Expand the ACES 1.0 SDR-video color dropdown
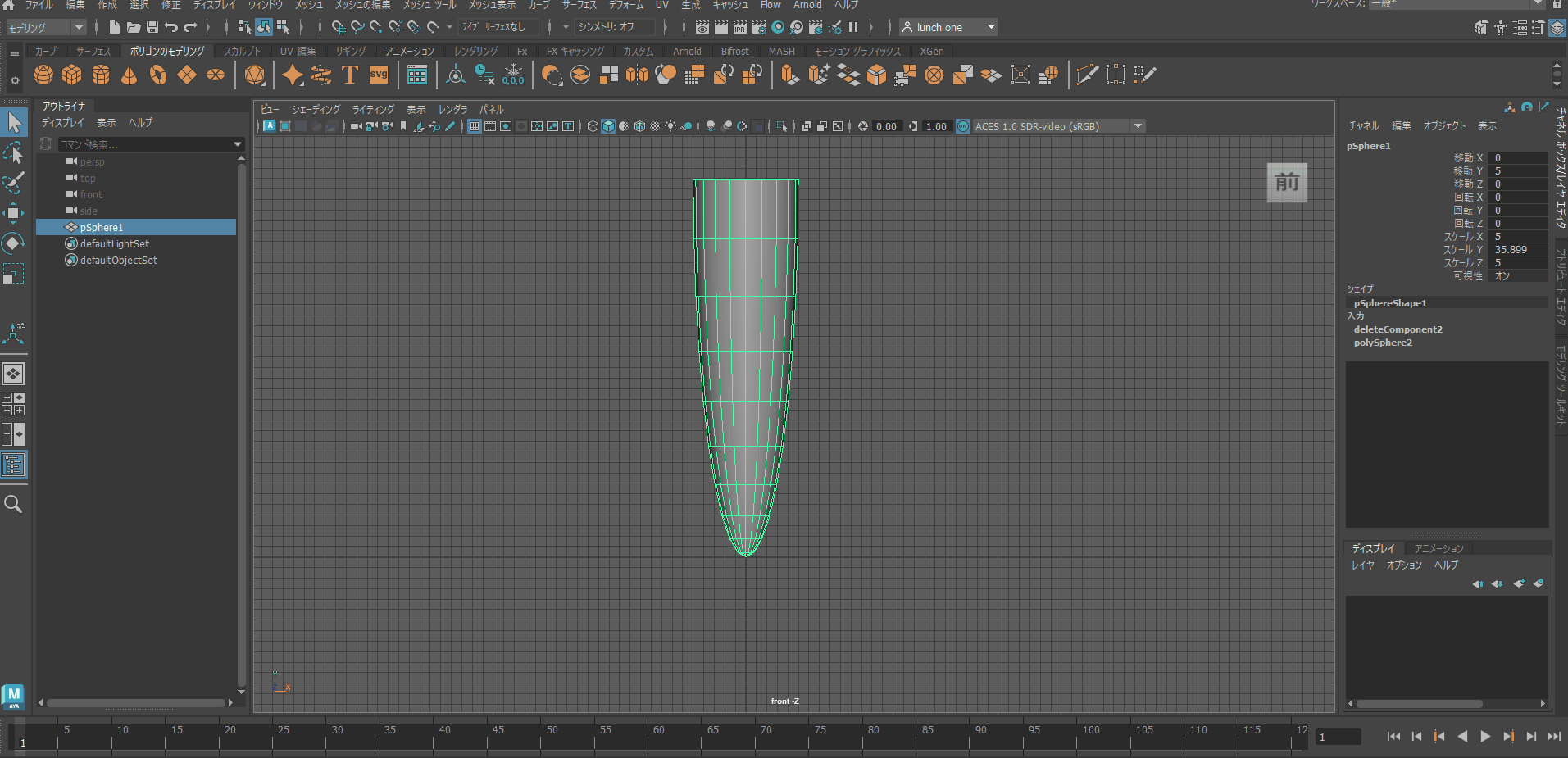1568x758 pixels. (1138, 126)
